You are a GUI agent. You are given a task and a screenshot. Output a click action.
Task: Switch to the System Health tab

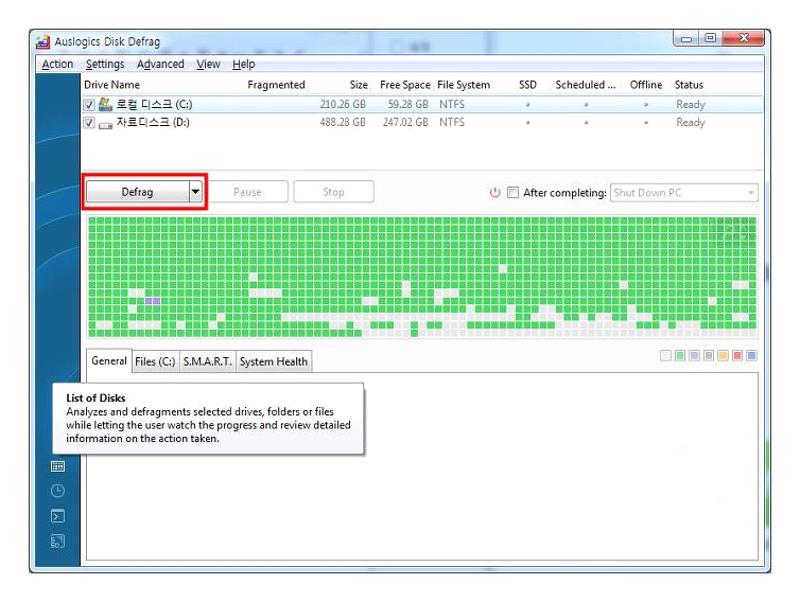pos(274,362)
